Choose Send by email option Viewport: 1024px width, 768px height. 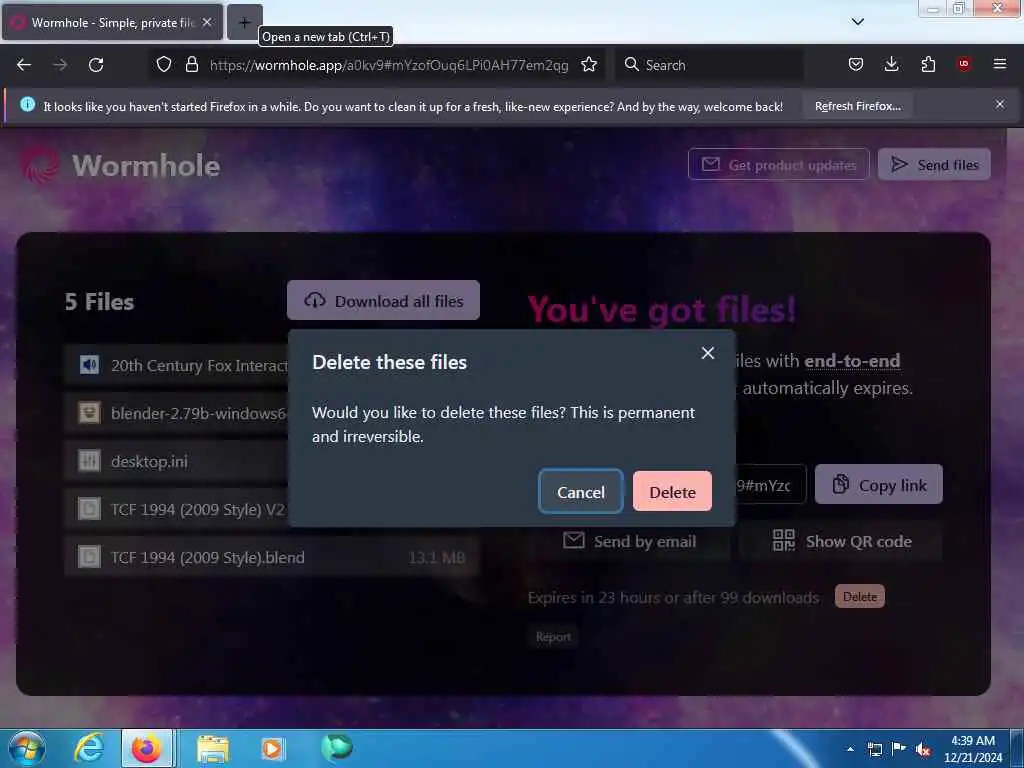[x=630, y=541]
